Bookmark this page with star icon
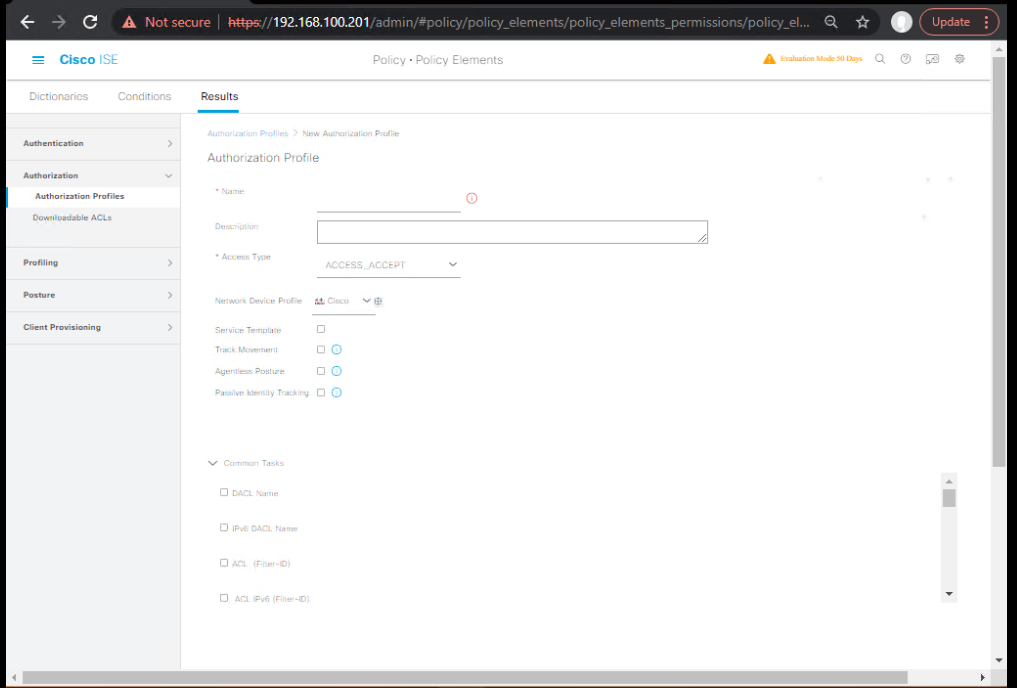The image size is (1017, 688). [862, 22]
